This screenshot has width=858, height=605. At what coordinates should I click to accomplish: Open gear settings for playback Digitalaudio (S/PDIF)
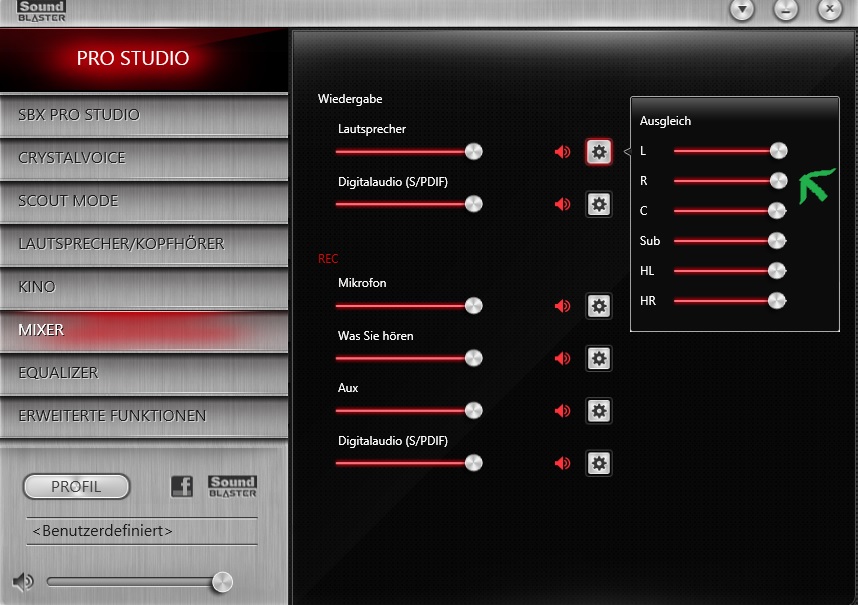[599, 204]
